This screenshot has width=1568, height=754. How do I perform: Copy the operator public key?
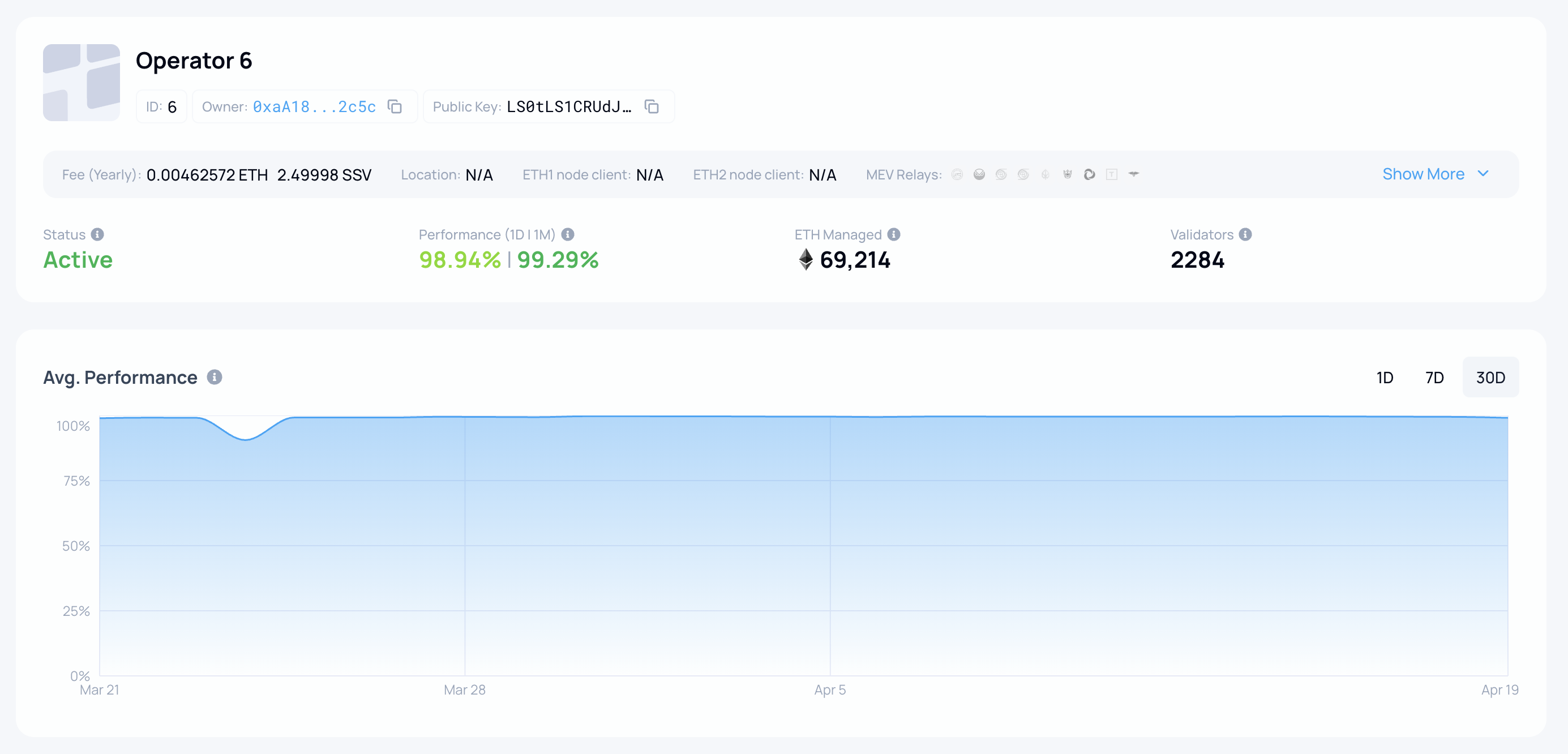click(652, 106)
